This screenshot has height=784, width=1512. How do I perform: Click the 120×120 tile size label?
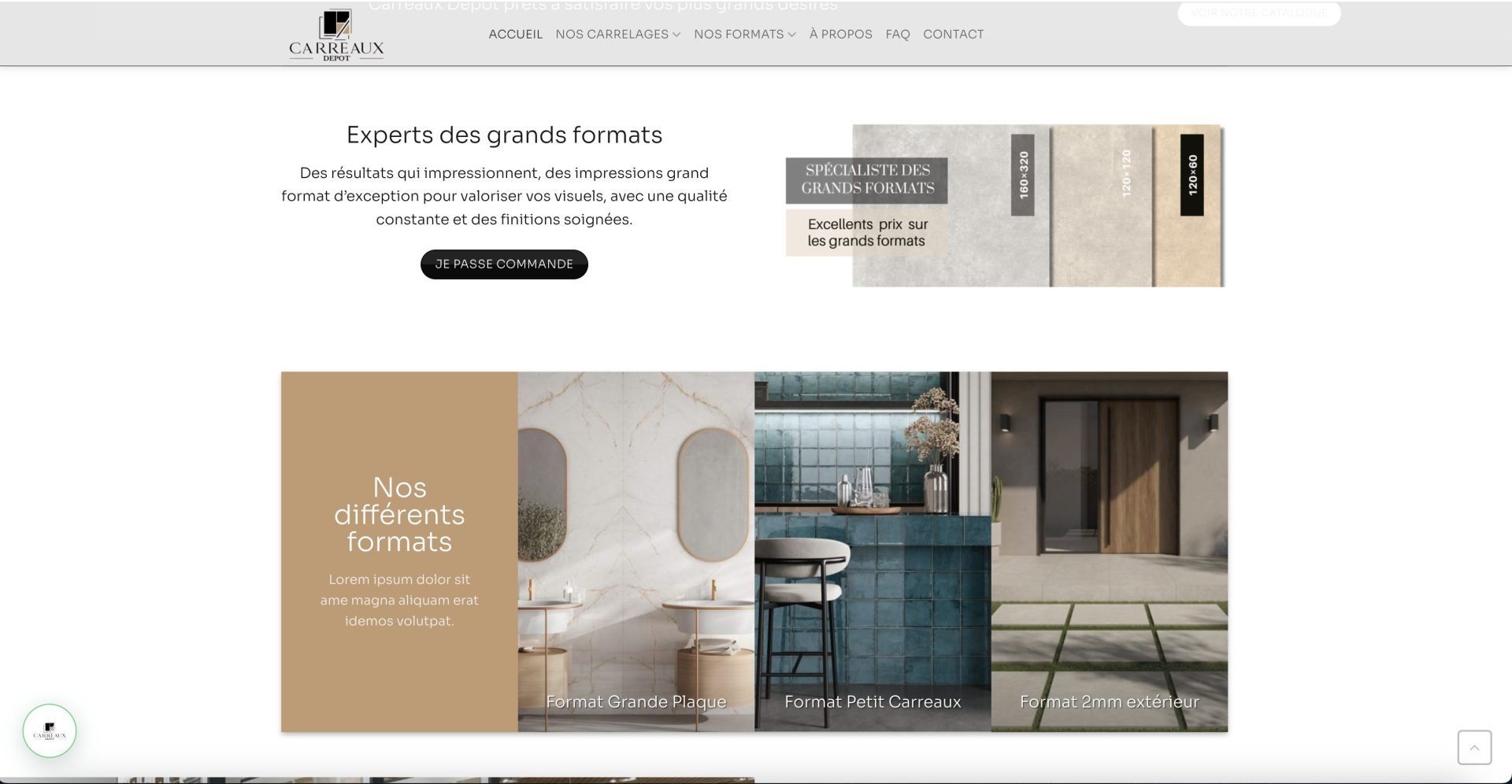(x=1125, y=173)
